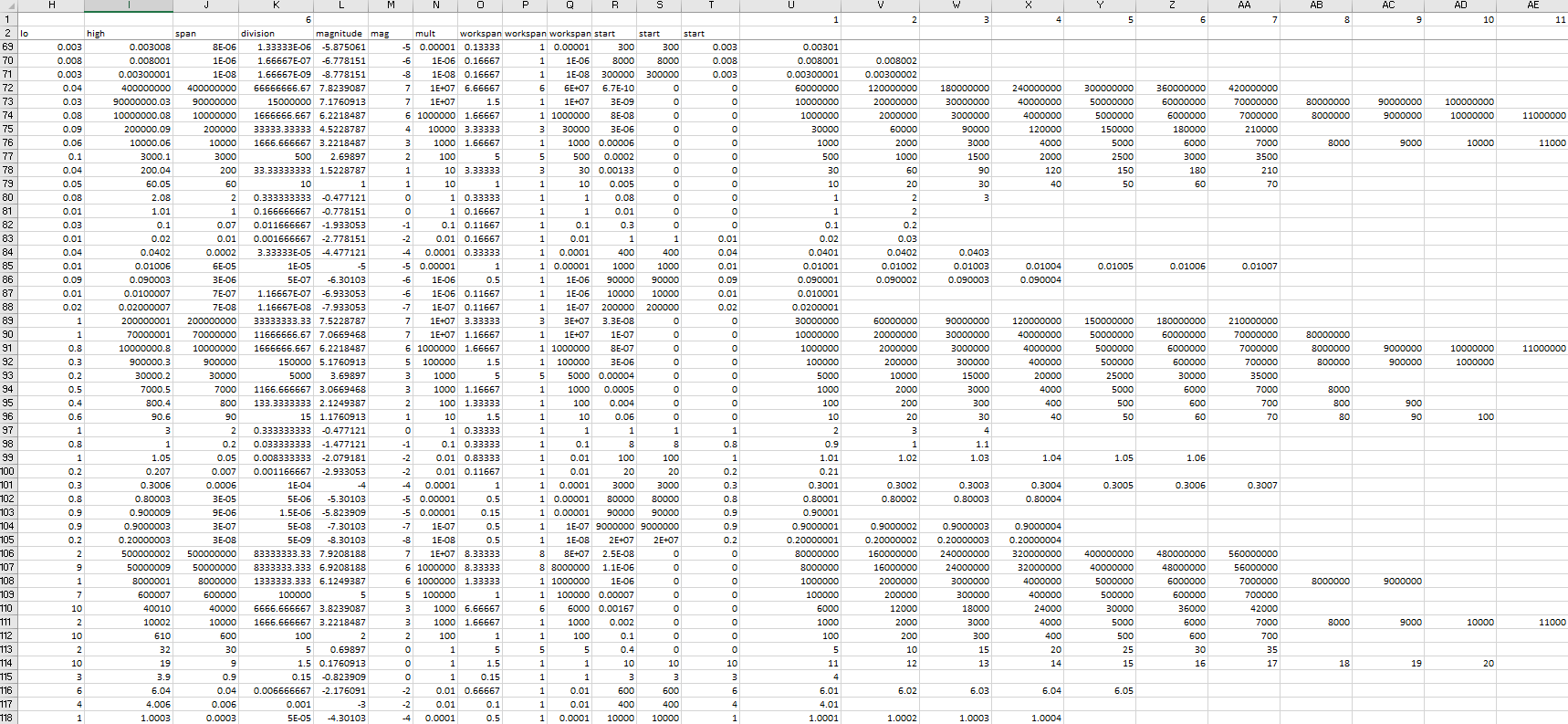Select the cell showing 1.06 in row 99
Image resolution: width=1568 pixels, height=724 pixels.
pos(1172,457)
